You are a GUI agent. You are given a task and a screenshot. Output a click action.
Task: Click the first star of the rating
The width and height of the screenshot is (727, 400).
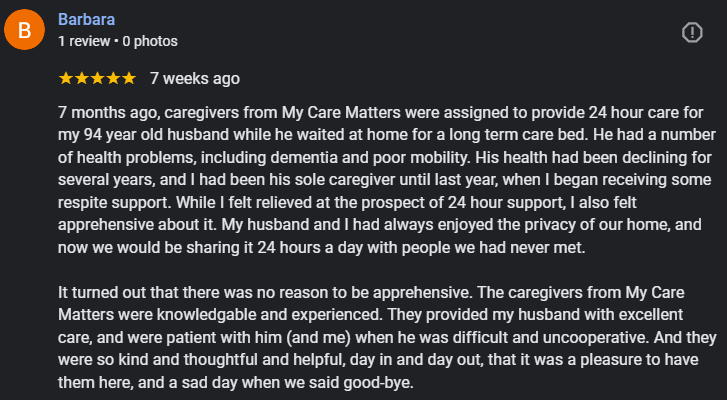tap(66, 78)
